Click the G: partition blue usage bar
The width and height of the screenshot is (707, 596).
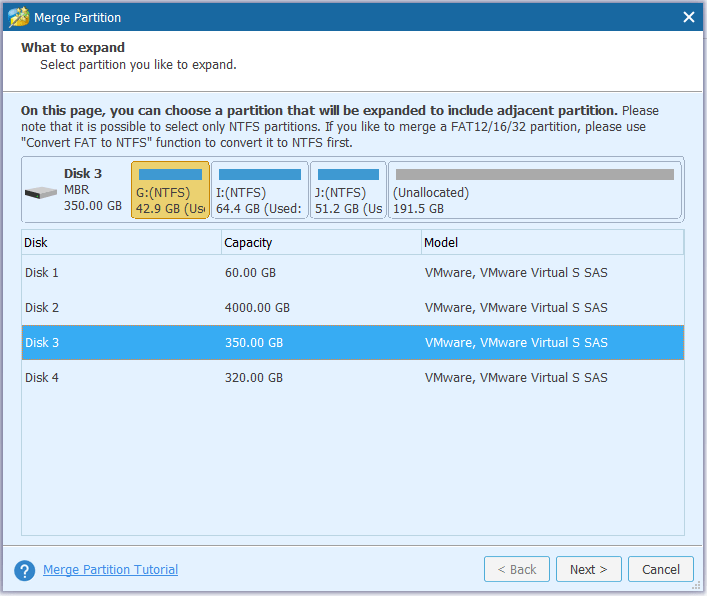pyautogui.click(x=170, y=174)
